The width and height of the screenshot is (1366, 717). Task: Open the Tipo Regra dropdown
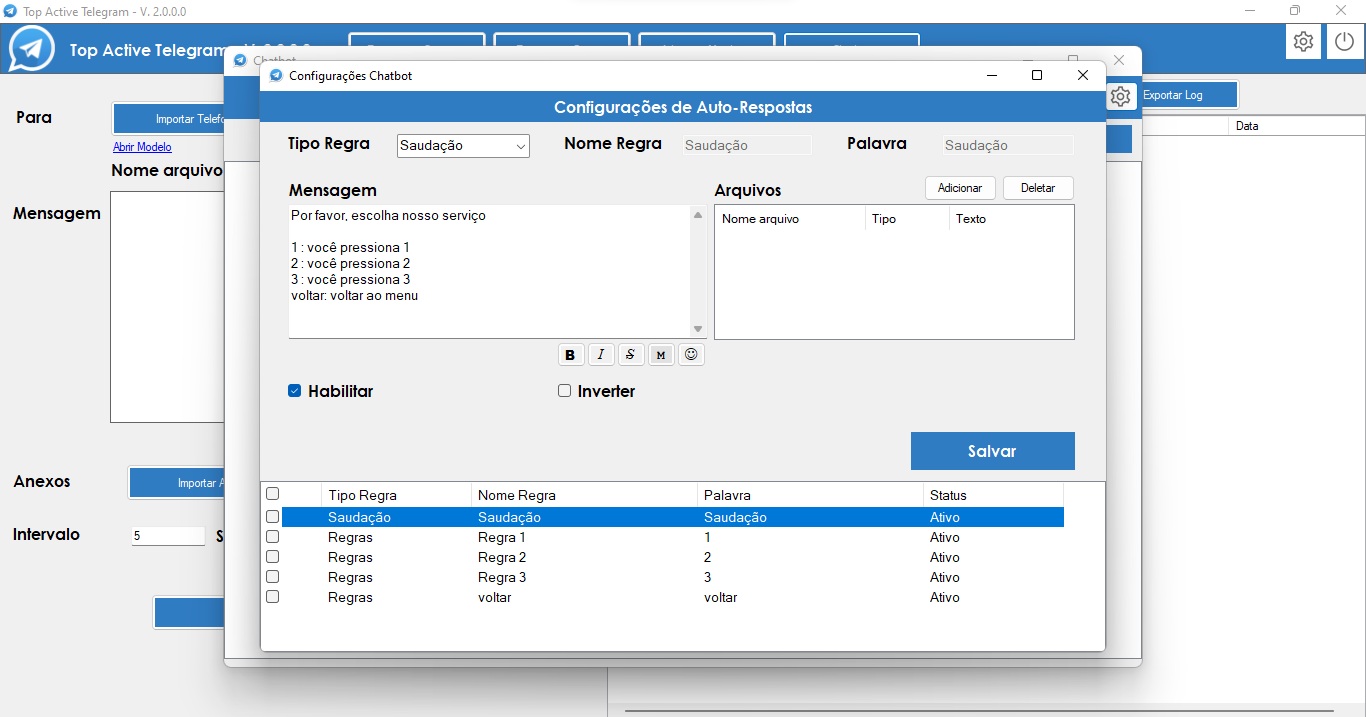click(x=463, y=146)
